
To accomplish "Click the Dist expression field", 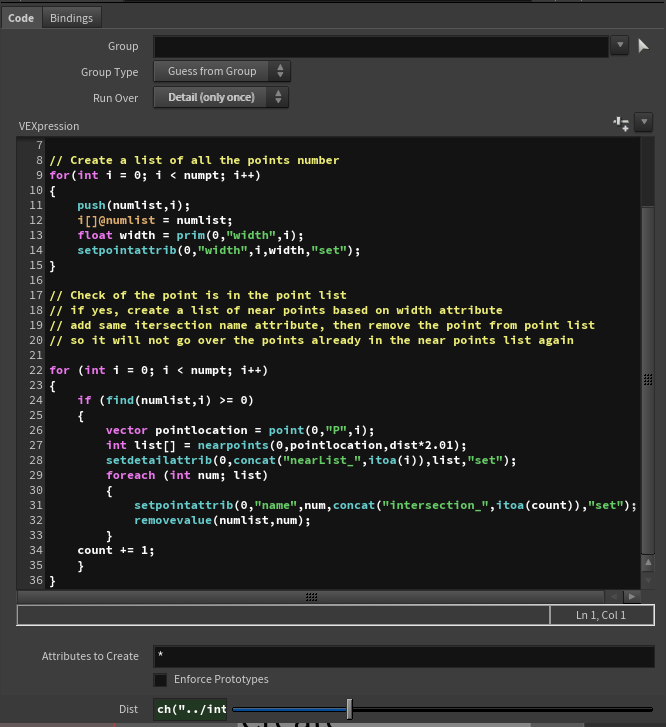I will coord(191,709).
